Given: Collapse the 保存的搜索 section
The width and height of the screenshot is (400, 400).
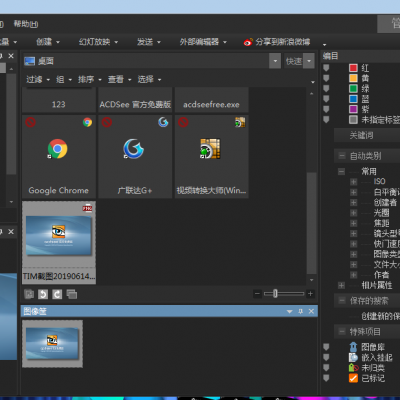Looking at the screenshot, I should pos(342,301).
